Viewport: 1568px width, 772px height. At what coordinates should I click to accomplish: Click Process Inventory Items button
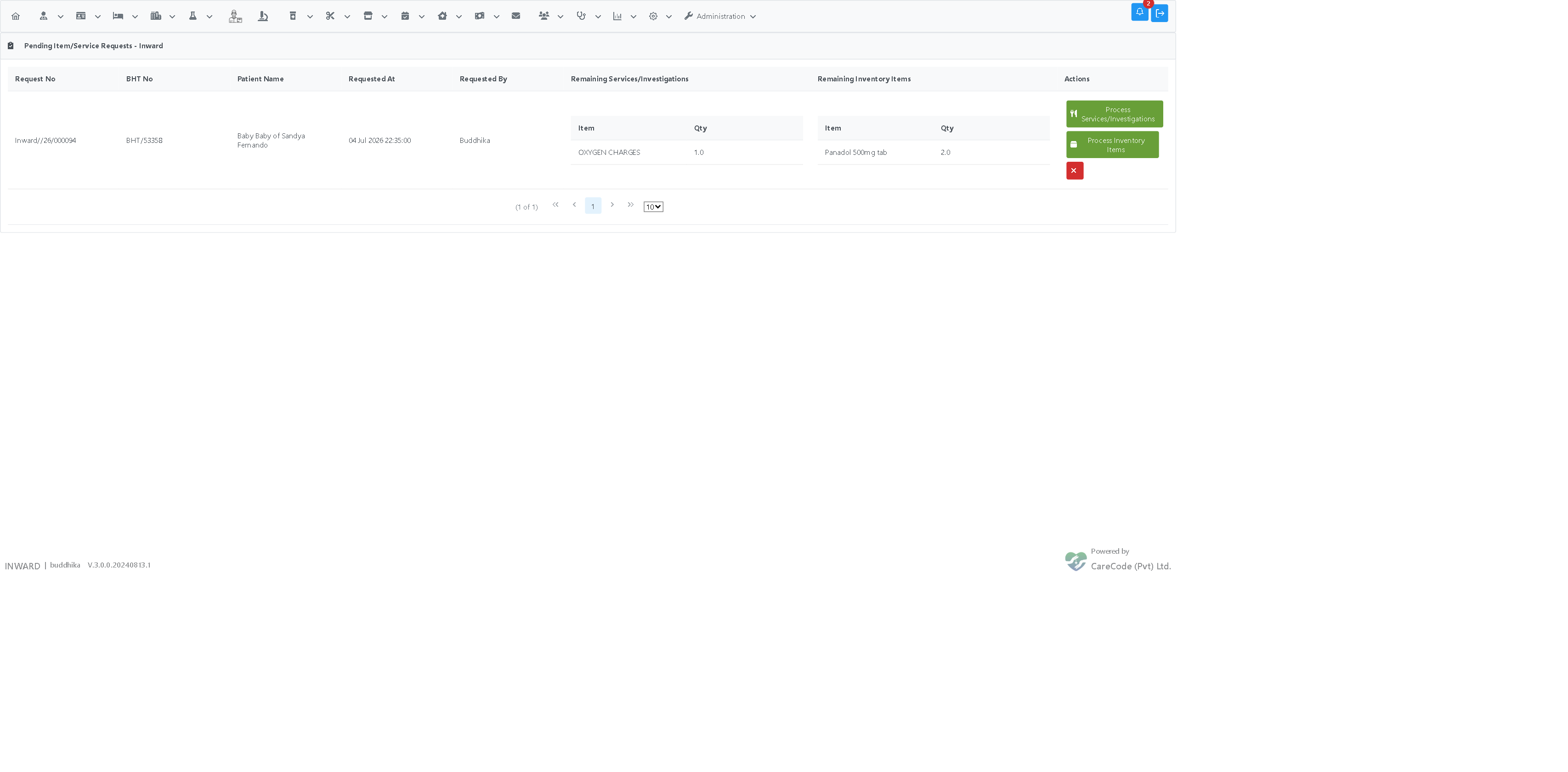click(1112, 145)
